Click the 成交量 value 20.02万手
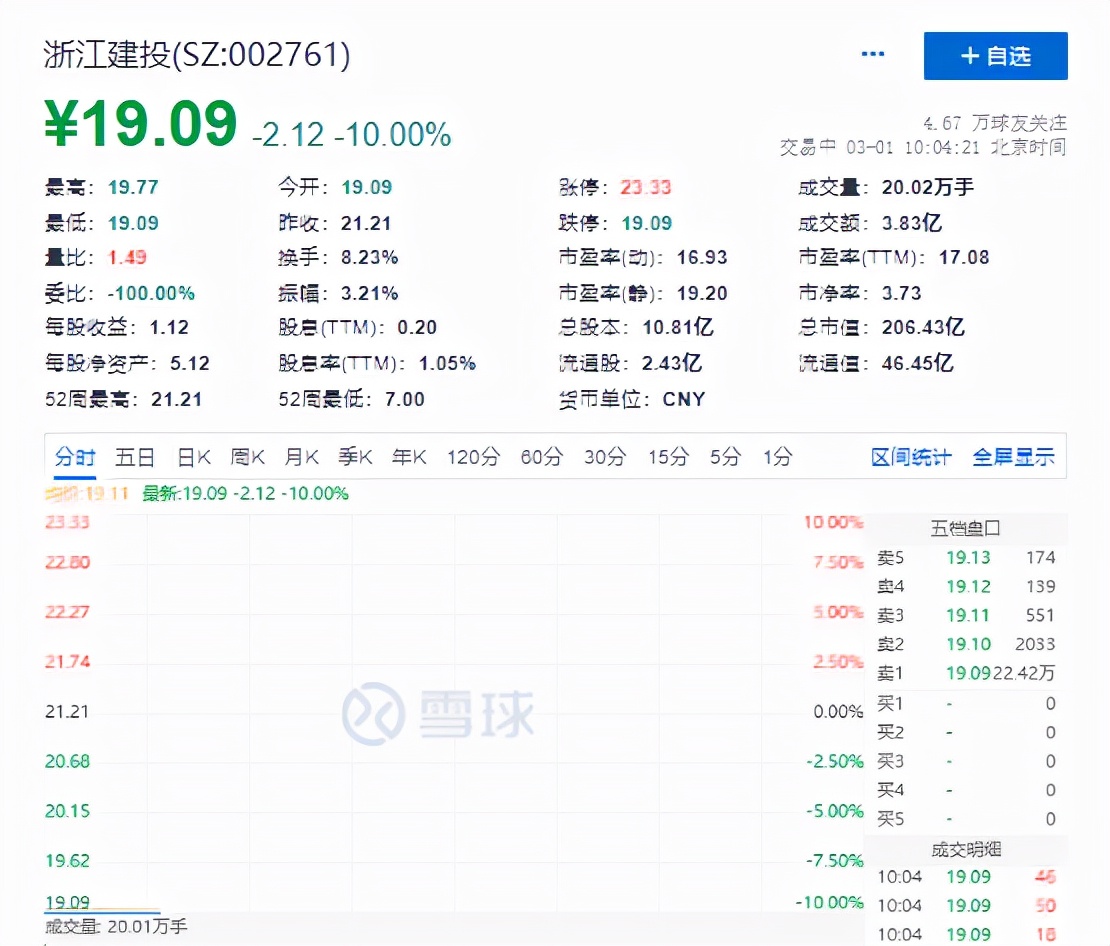 pyautogui.click(x=928, y=188)
